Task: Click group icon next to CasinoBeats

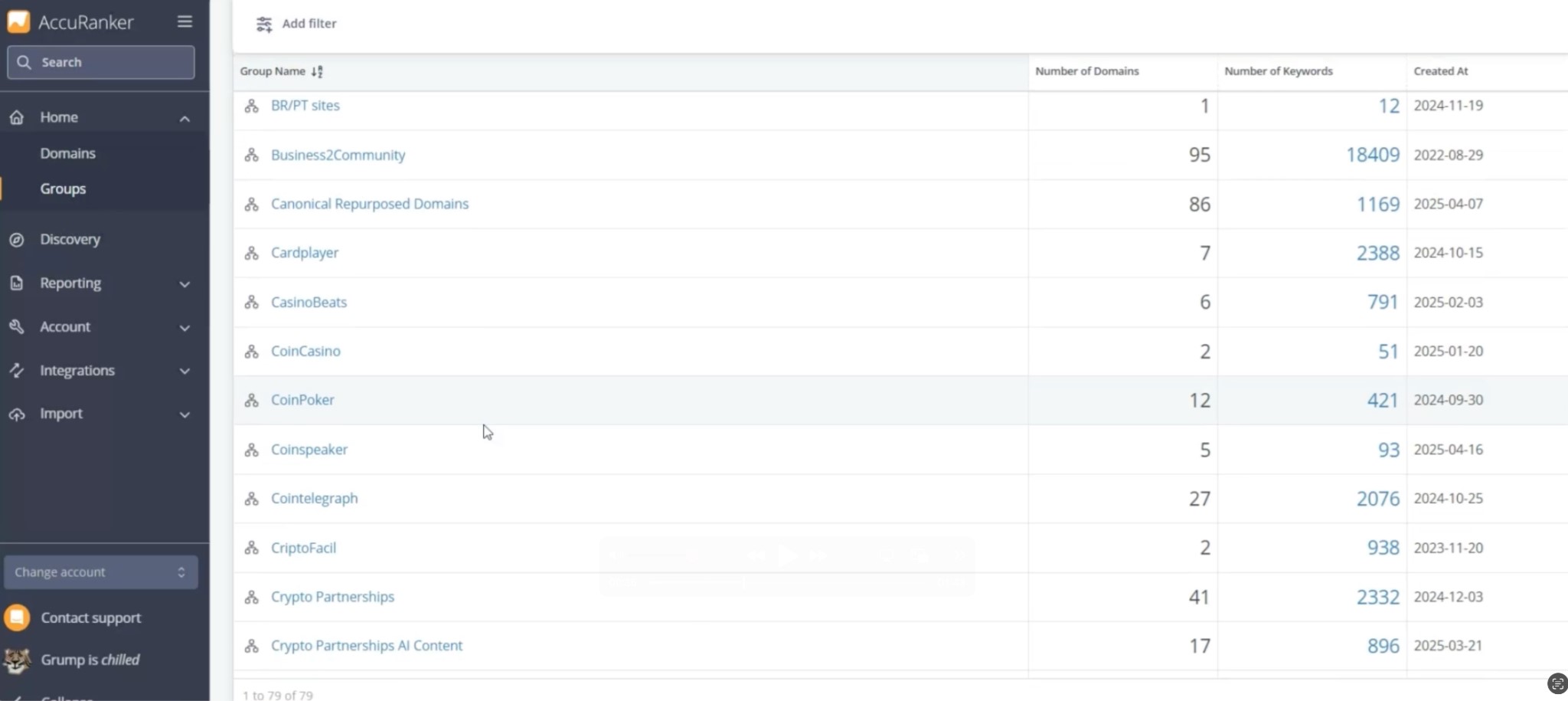Action: (x=251, y=302)
